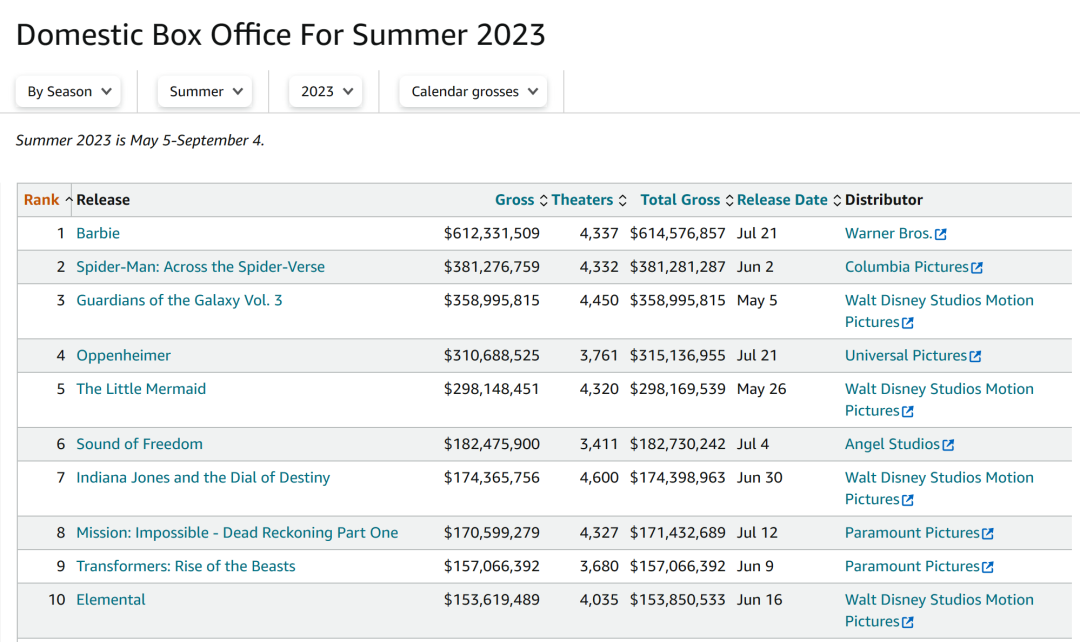The width and height of the screenshot is (1080, 642).
Task: Open external link icon next to Angel Studios
Action: click(948, 445)
